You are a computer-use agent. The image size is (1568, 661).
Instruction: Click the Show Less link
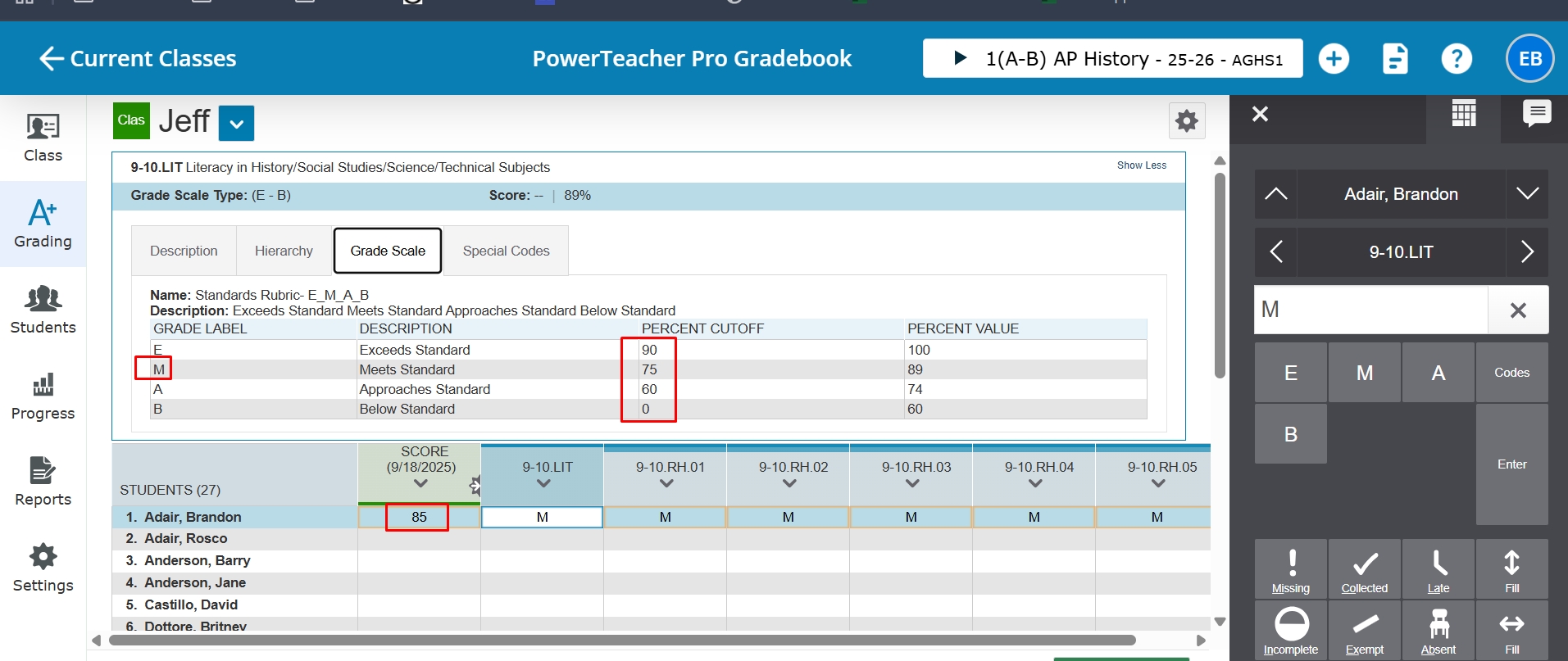click(1141, 165)
